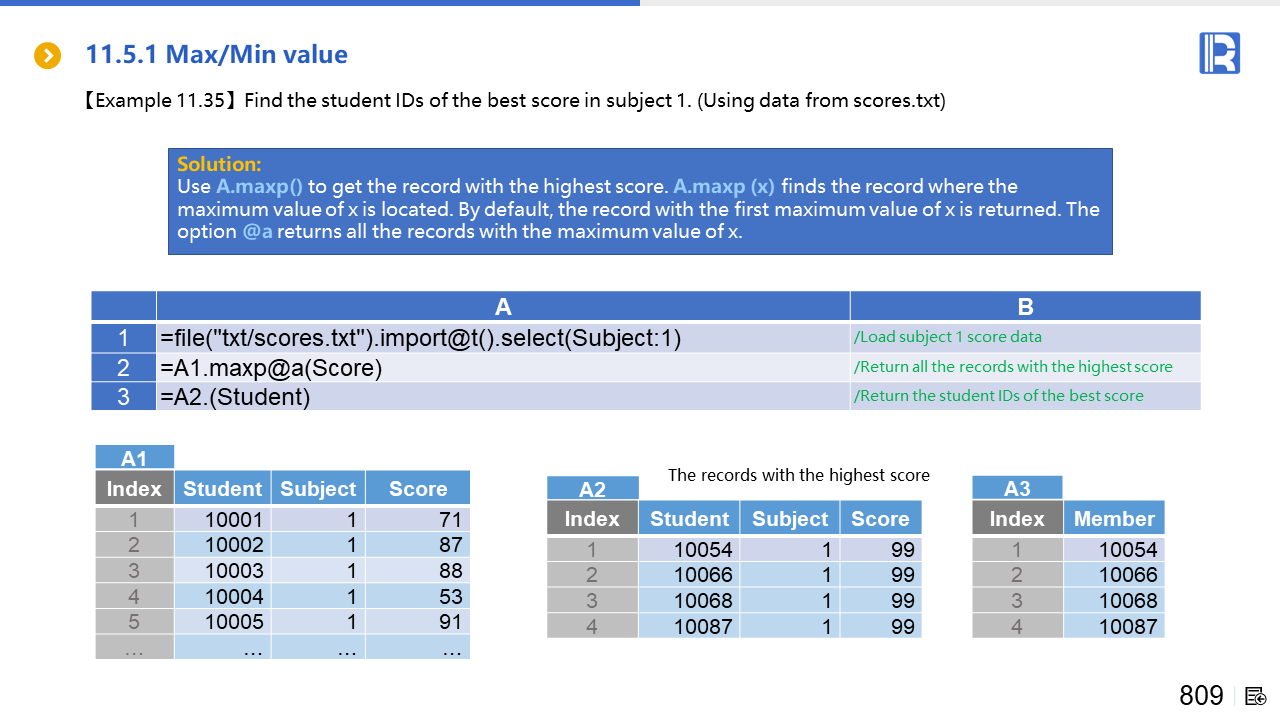
Task: Click the return-to-contents icon beside page number
Action: 1257,696
